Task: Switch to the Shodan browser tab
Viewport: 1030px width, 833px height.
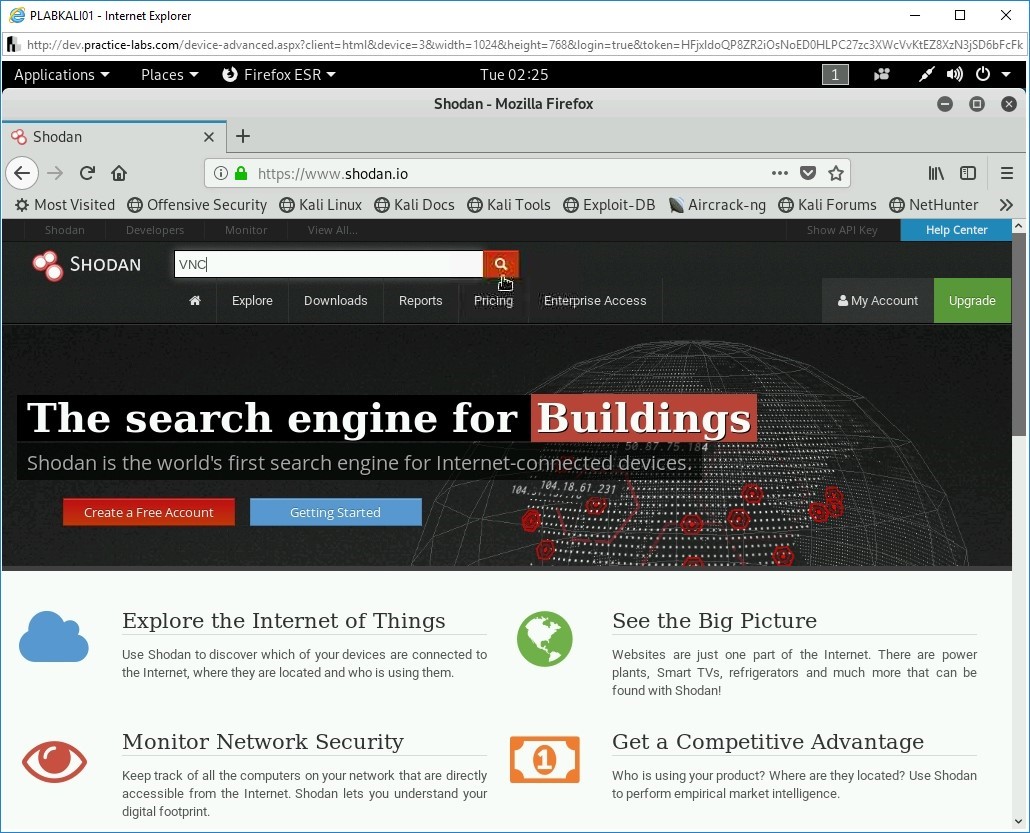Action: click(100, 136)
